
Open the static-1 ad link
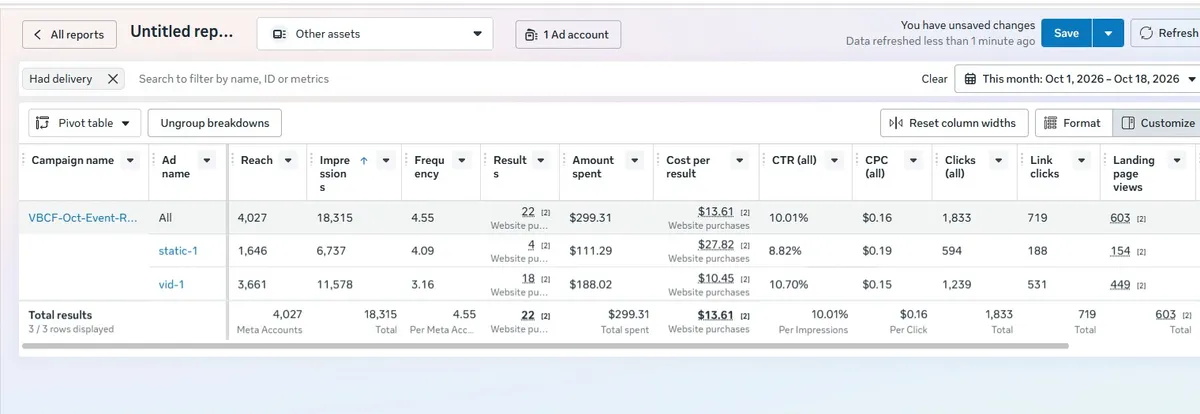[178, 251]
